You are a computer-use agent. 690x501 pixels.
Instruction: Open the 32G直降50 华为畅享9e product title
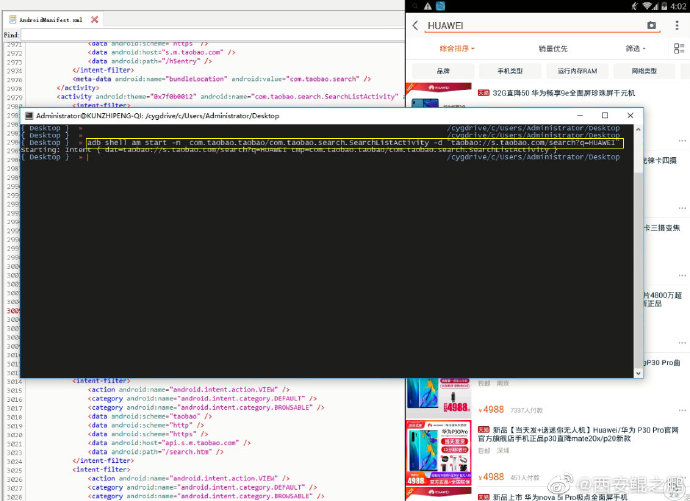pos(563,93)
